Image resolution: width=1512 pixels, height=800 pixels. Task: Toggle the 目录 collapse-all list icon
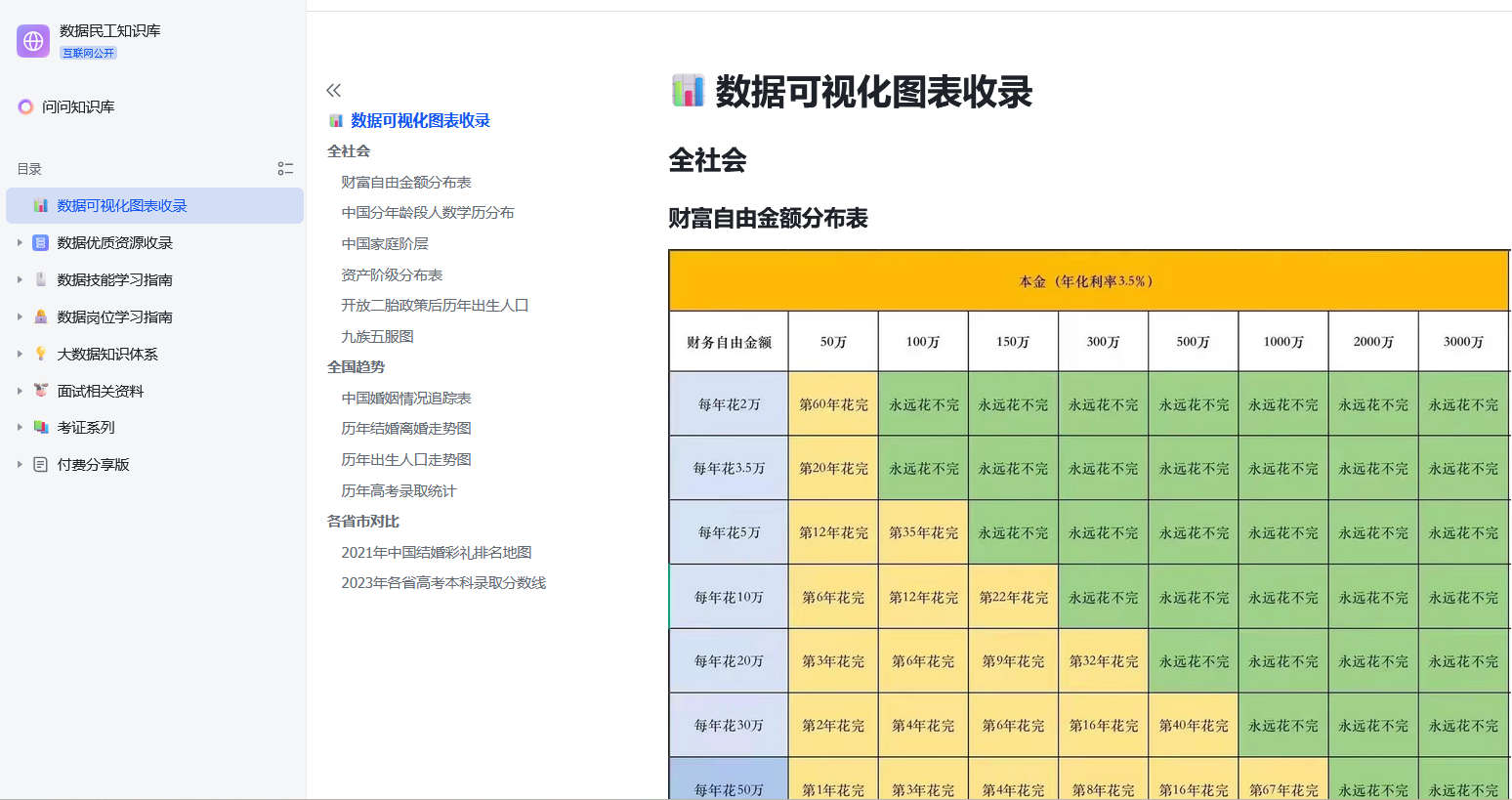point(285,169)
